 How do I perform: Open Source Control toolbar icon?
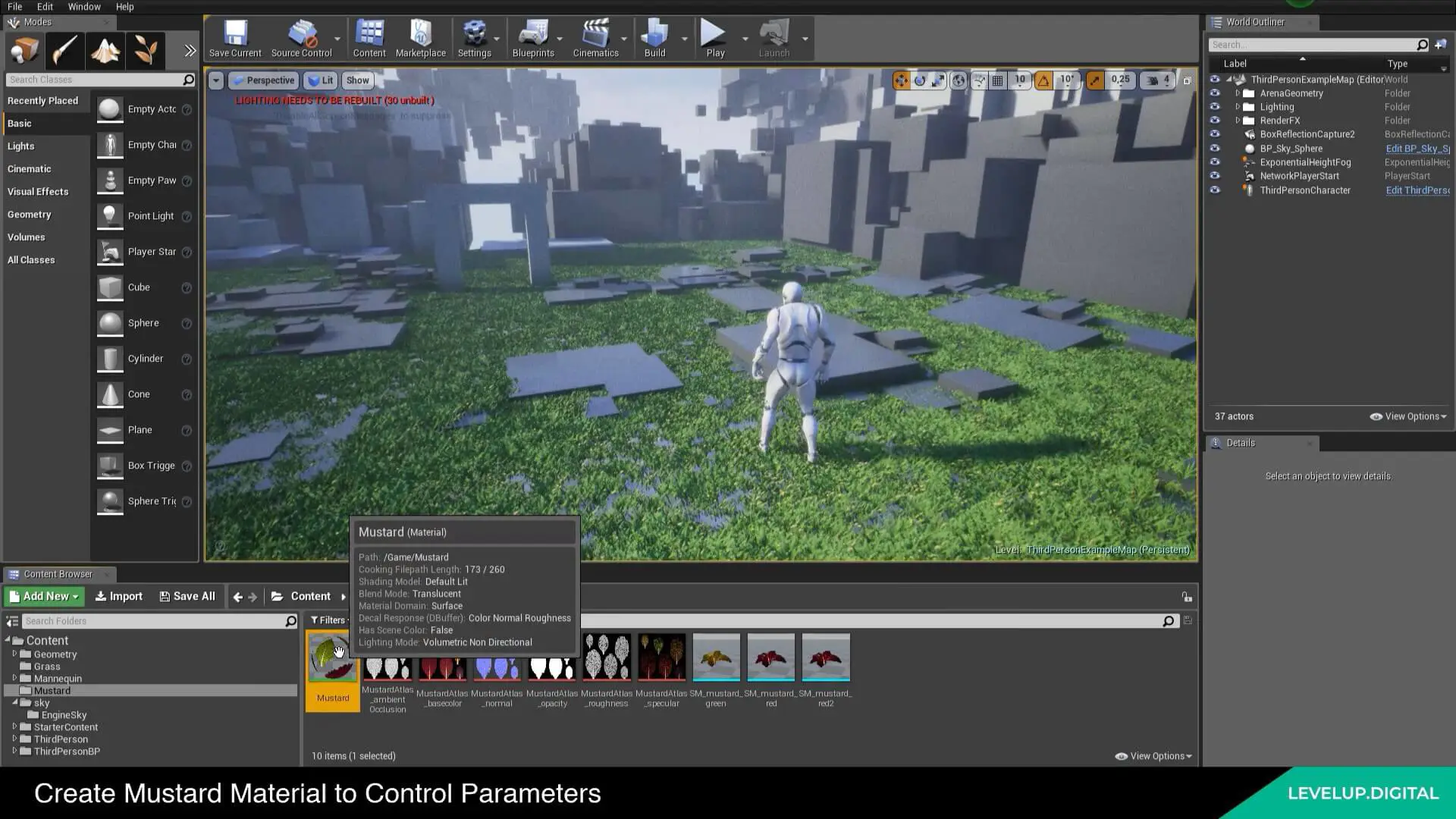point(302,39)
